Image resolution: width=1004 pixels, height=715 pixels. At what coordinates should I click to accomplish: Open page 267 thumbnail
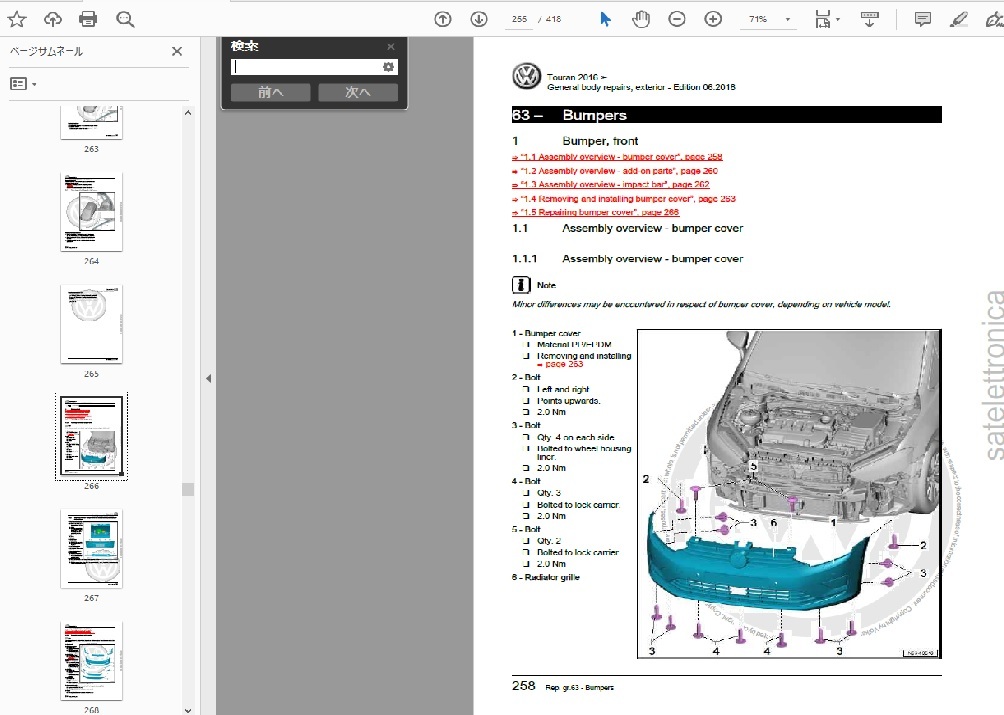tap(92, 549)
